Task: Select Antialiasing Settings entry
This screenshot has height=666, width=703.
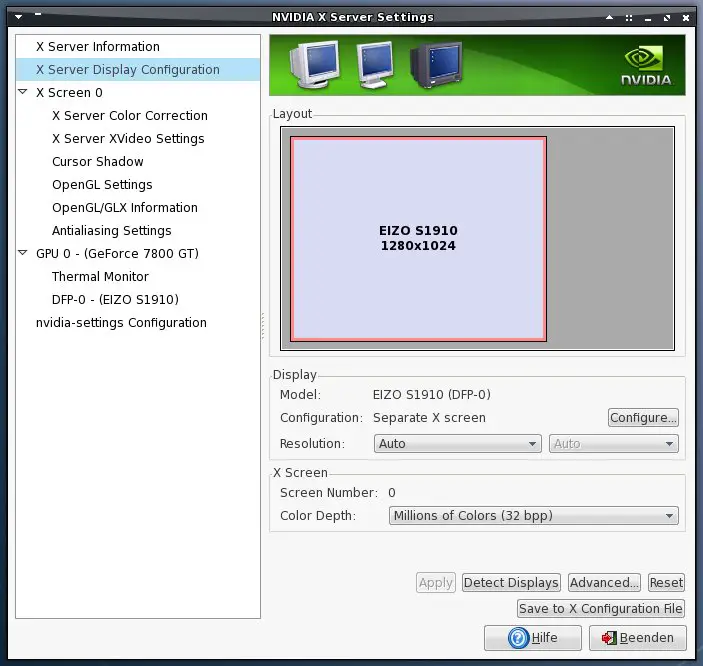Action: click(112, 231)
